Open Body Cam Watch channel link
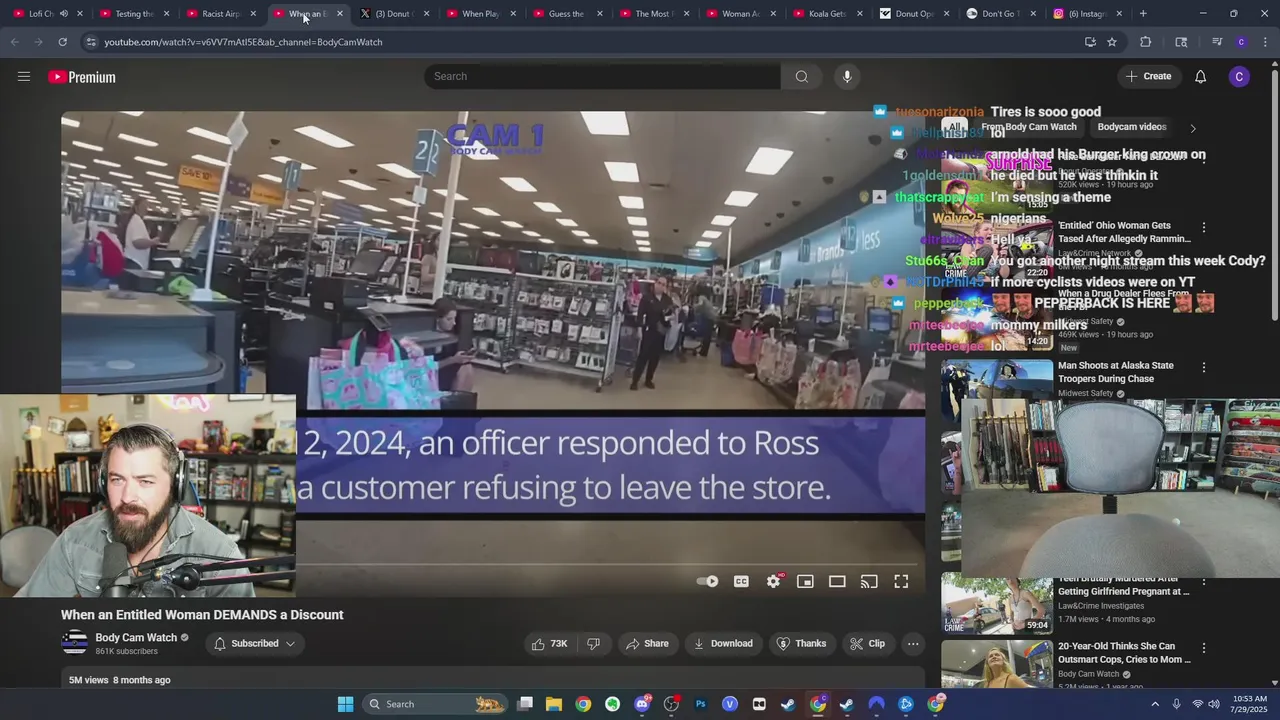The height and width of the screenshot is (720, 1280). tap(136, 638)
